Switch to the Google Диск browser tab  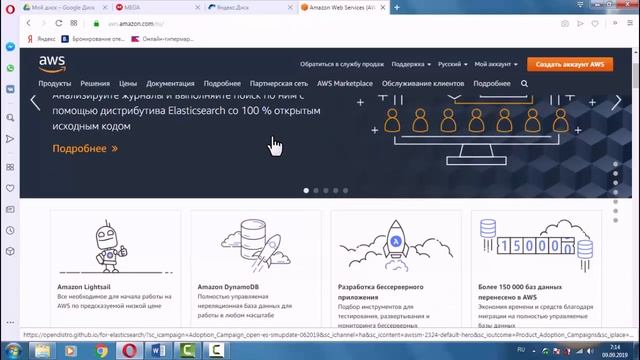[65, 7]
